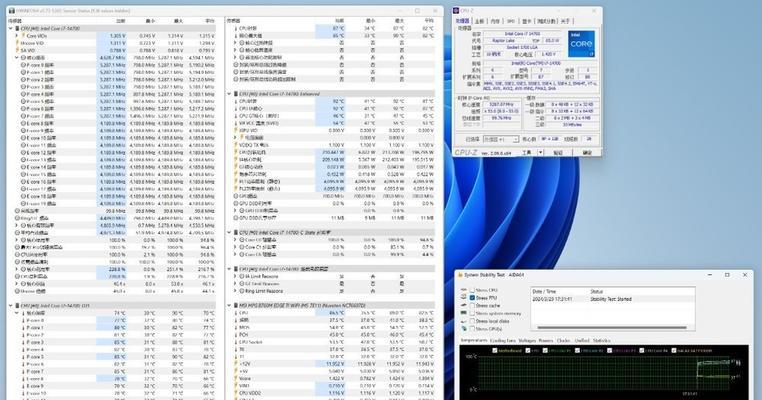Click the lightning icon next to +12V row
This screenshot has width=762, height=400.
click(x=236, y=364)
